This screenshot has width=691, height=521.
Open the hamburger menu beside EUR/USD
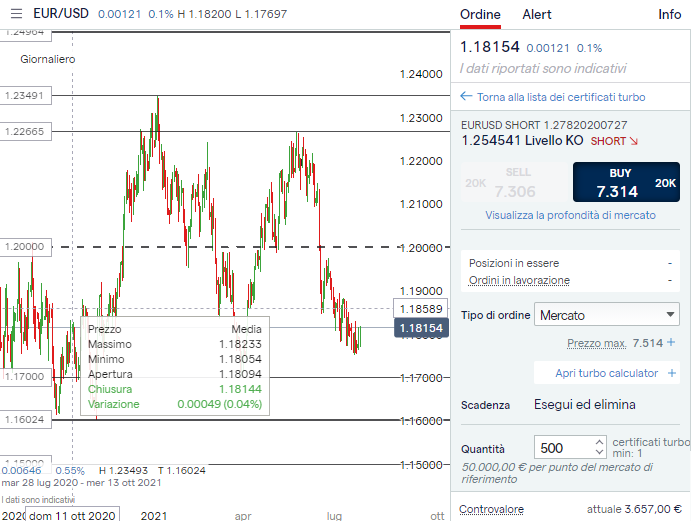16,15
